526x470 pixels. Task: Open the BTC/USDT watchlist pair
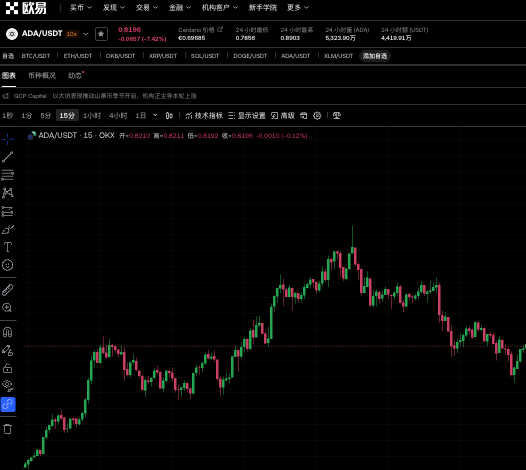point(36,56)
